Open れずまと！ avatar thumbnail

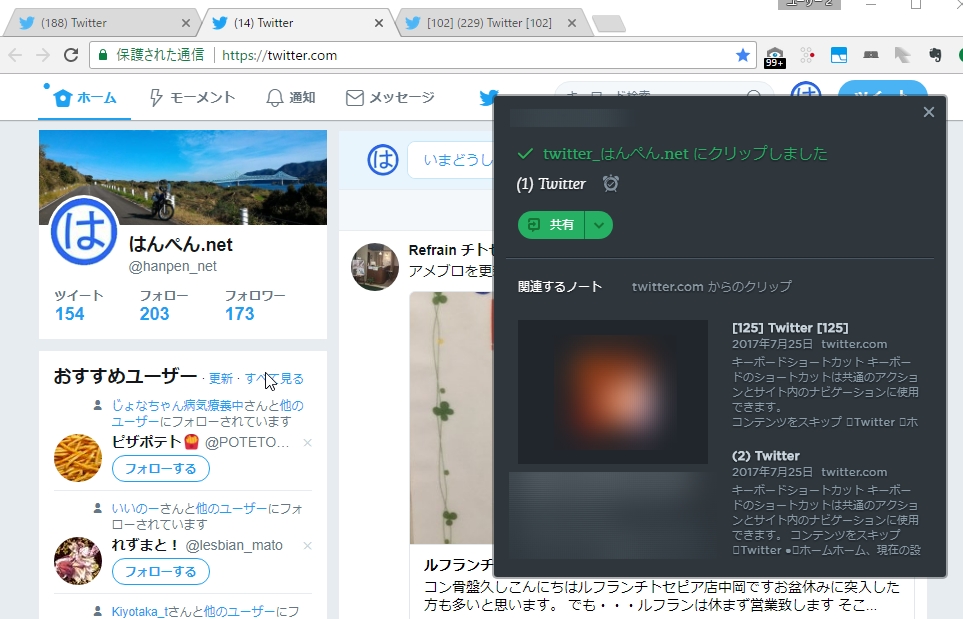[78, 561]
